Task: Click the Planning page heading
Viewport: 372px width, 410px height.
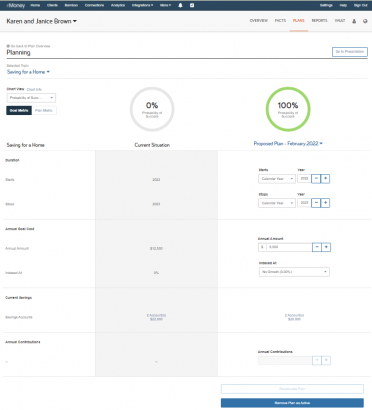Action: coord(18,53)
